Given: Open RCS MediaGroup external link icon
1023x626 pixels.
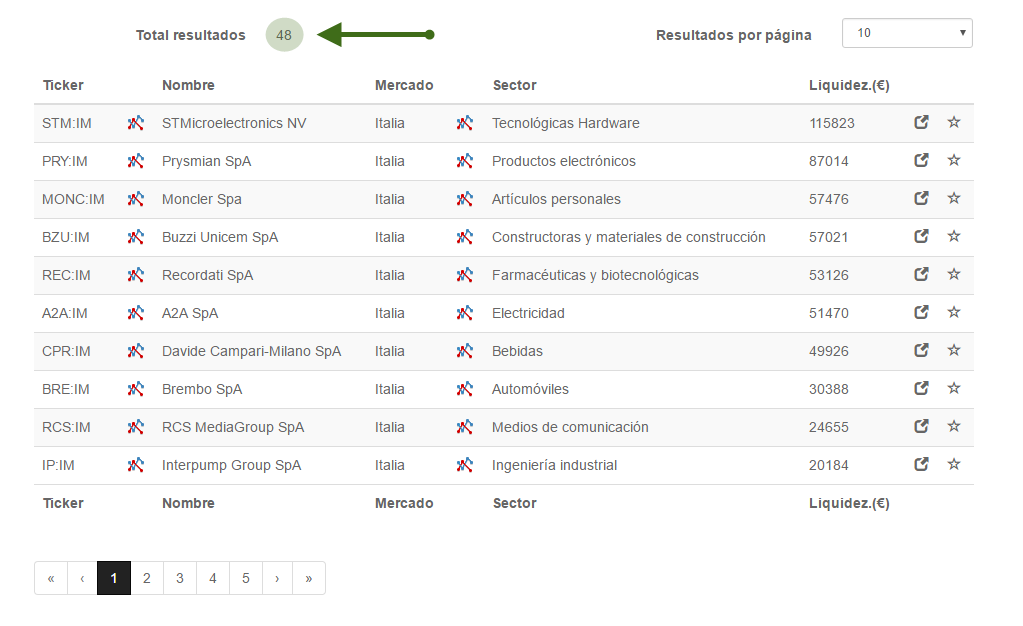Looking at the screenshot, I should coord(921,426).
